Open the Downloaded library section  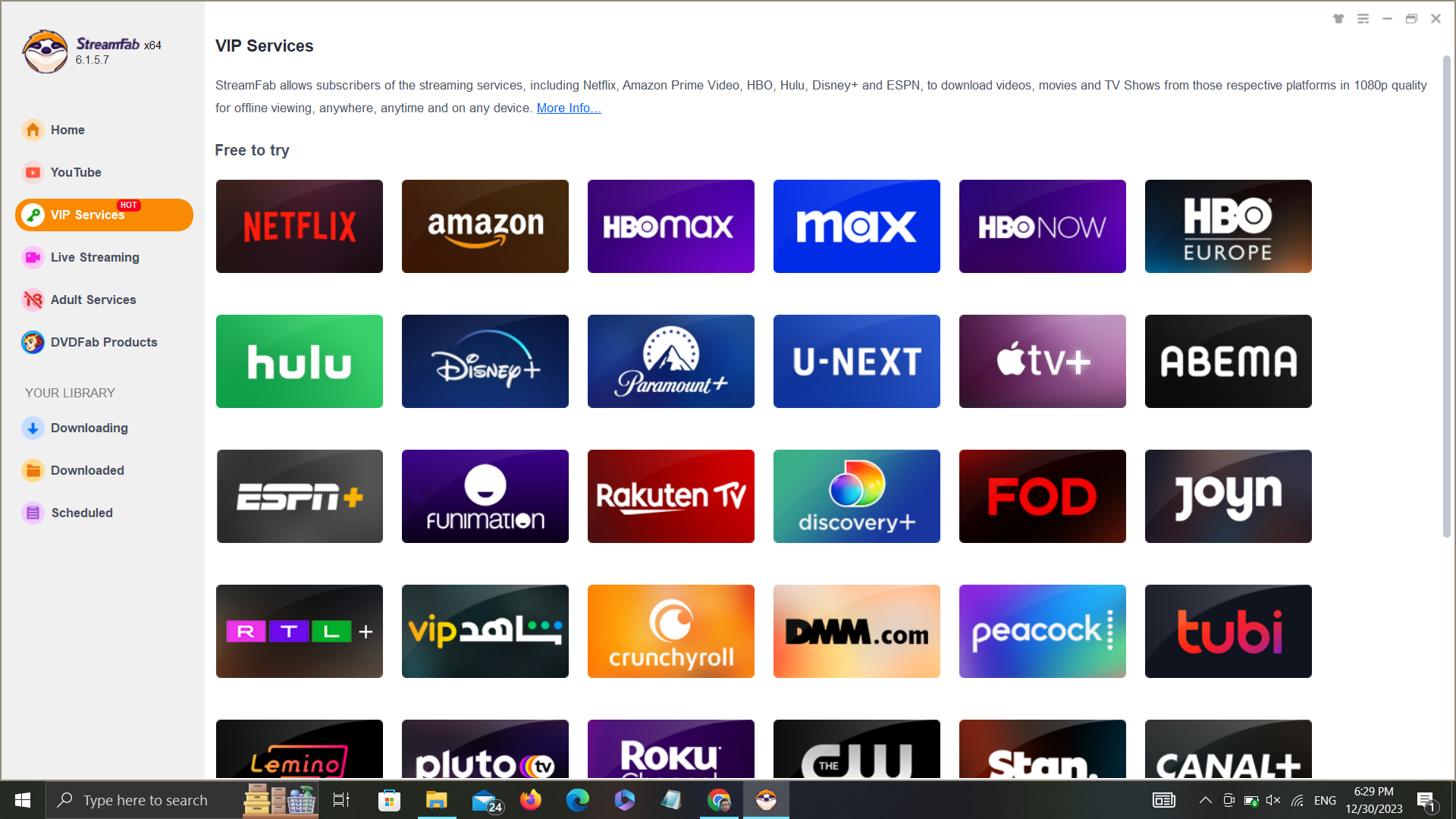(86, 470)
